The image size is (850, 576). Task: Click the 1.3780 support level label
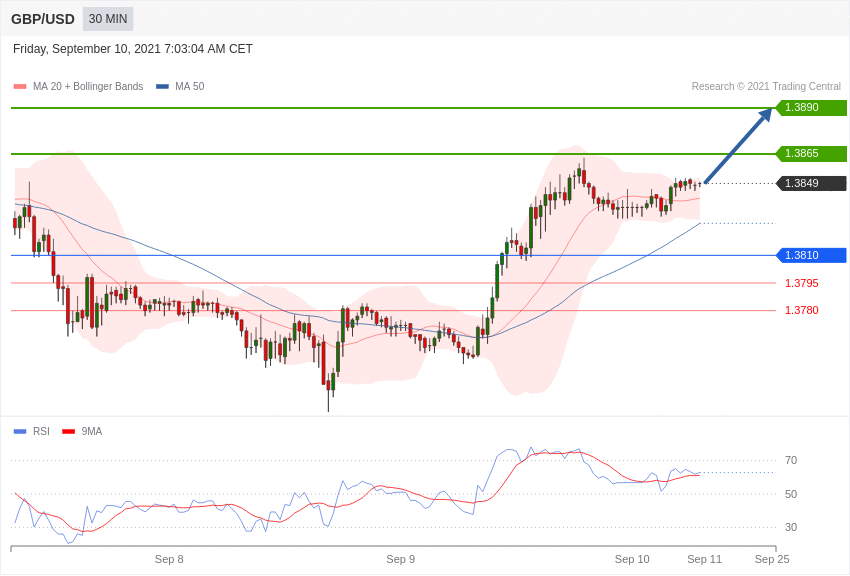(802, 310)
